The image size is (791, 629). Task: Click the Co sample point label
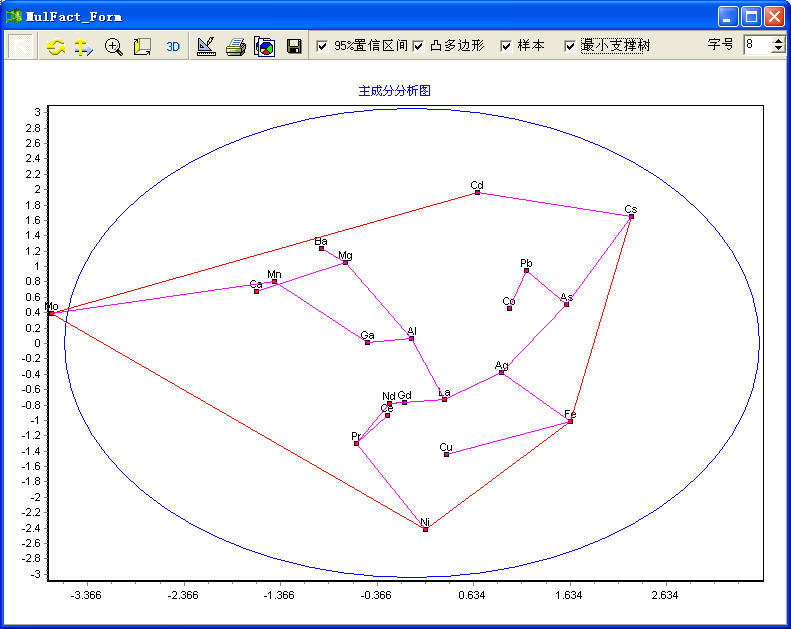click(x=508, y=301)
